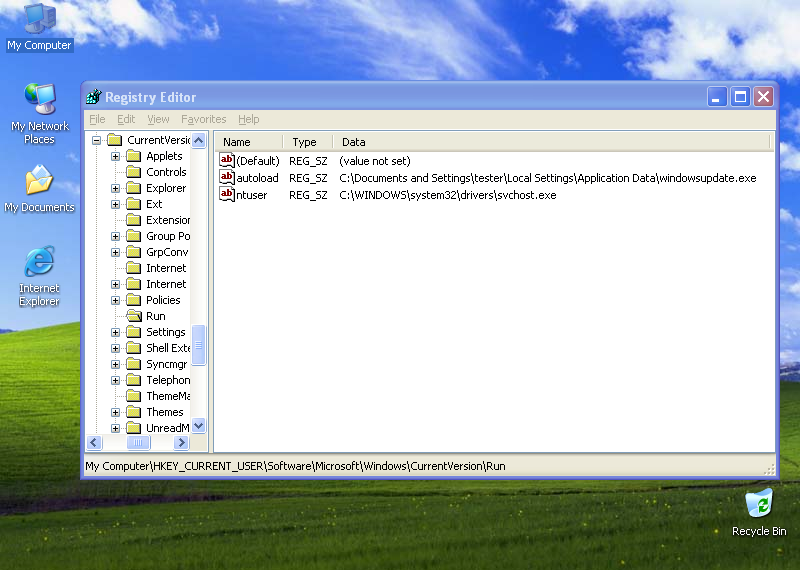The width and height of the screenshot is (800, 570).
Task: Open My Network Places desktop icon
Action: 39,113
